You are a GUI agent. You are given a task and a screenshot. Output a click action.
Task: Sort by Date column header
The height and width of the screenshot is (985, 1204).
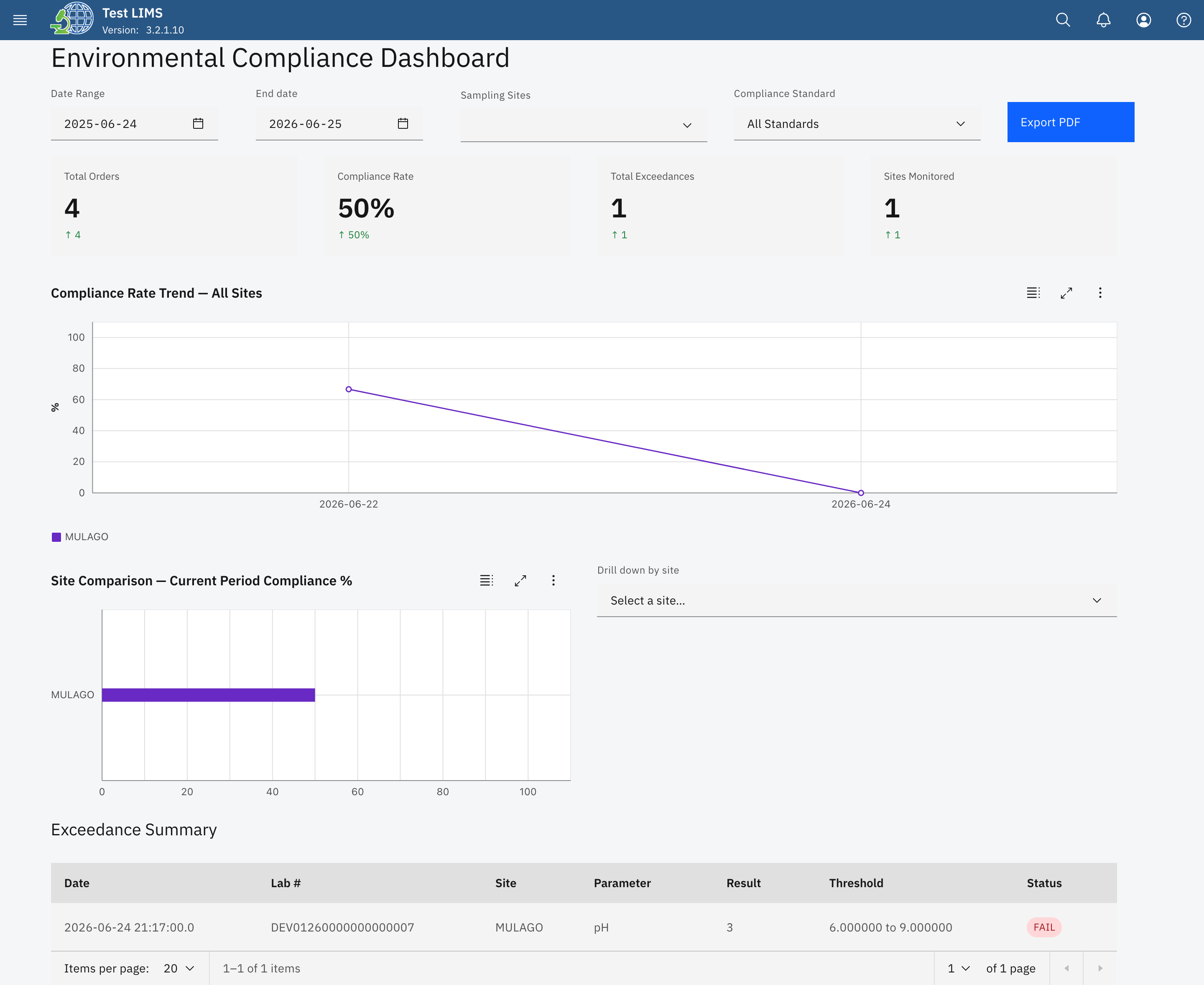pos(77,883)
